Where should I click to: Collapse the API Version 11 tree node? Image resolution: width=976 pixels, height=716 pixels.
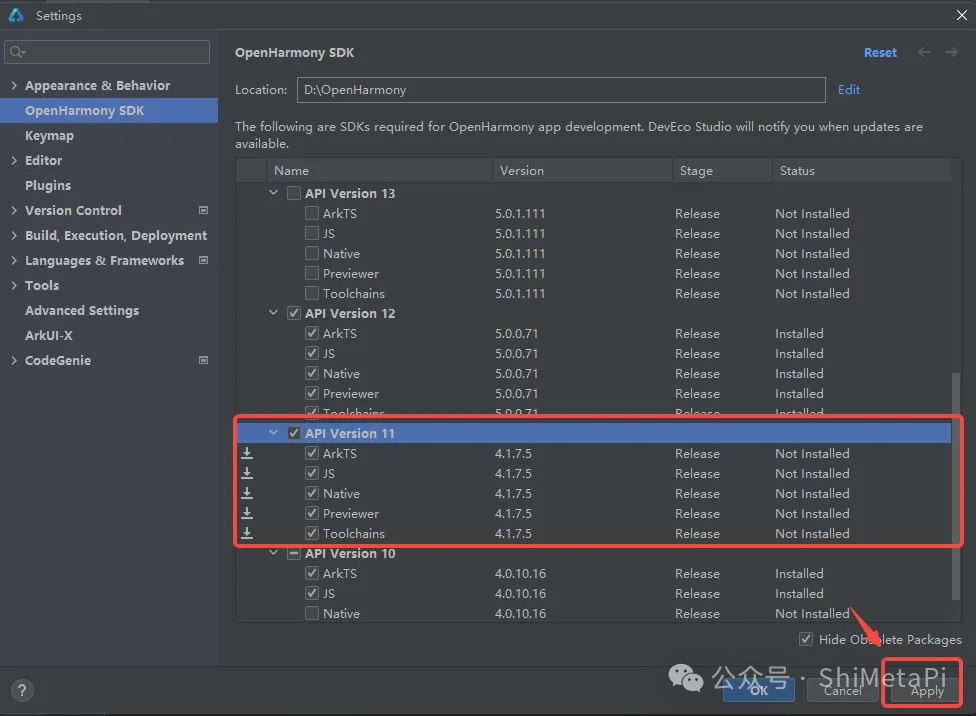click(x=274, y=433)
